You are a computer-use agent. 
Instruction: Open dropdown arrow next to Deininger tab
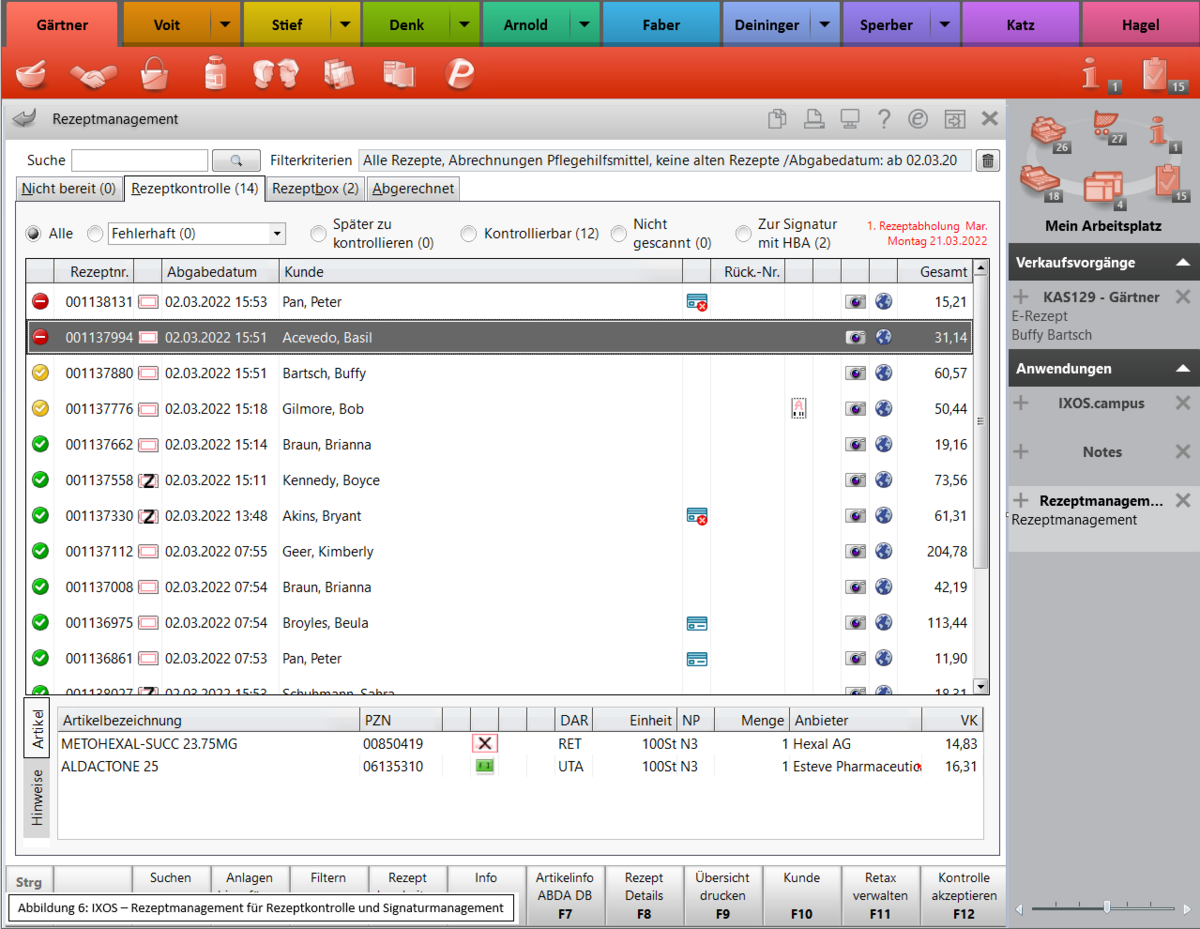tap(824, 25)
